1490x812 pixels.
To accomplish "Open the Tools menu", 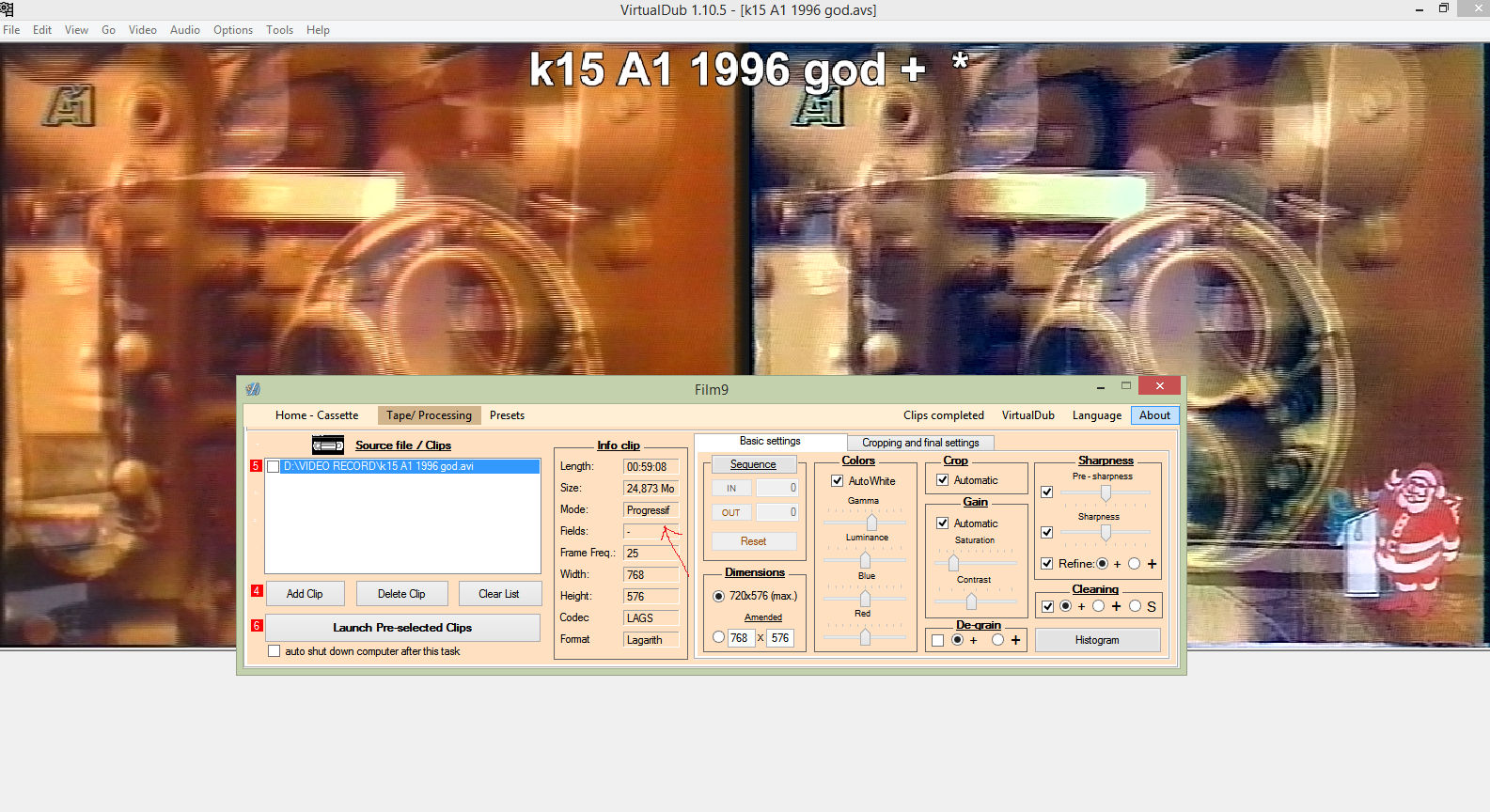I will (279, 30).
